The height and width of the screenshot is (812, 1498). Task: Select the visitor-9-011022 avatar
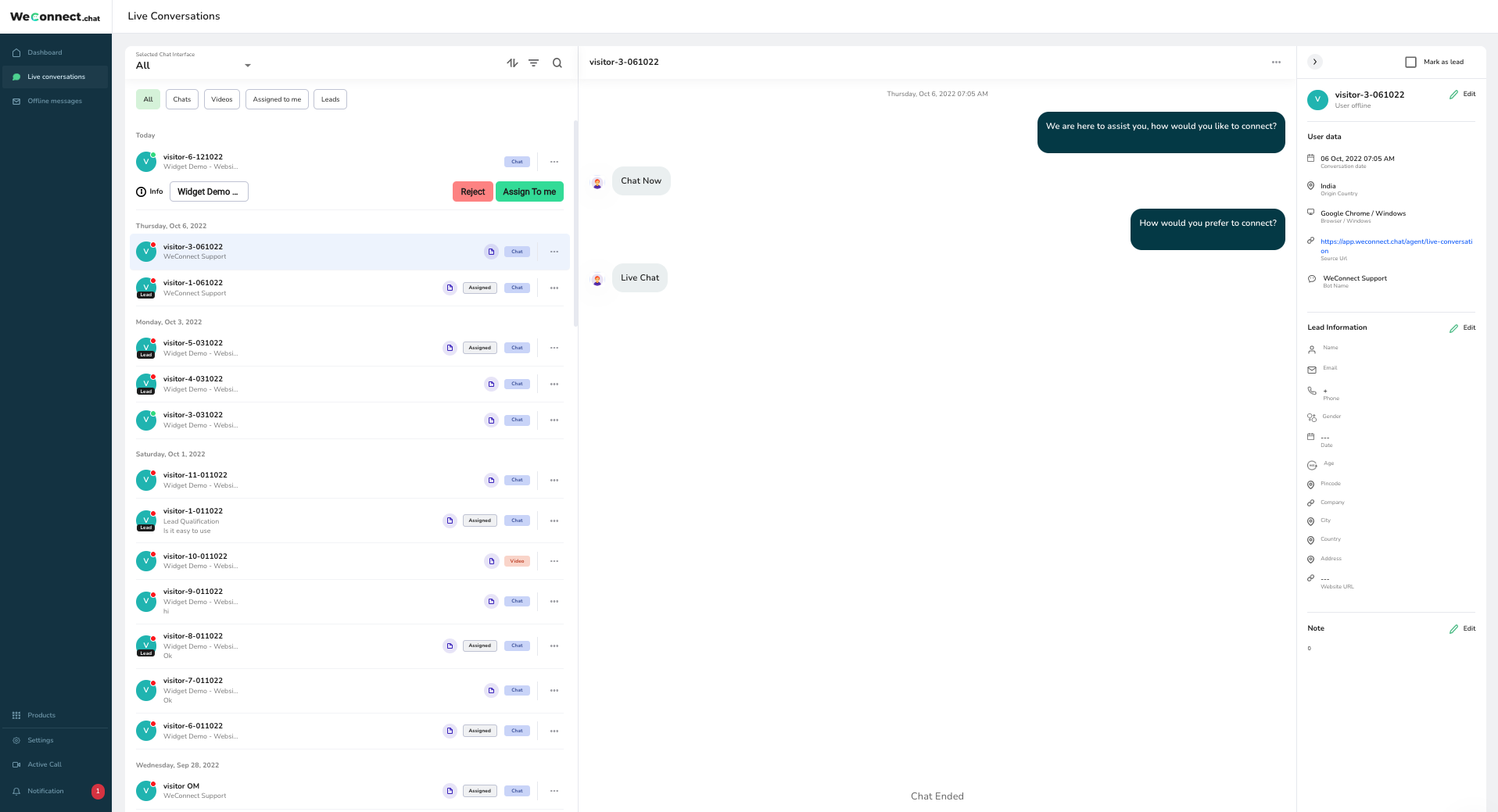pos(146,601)
